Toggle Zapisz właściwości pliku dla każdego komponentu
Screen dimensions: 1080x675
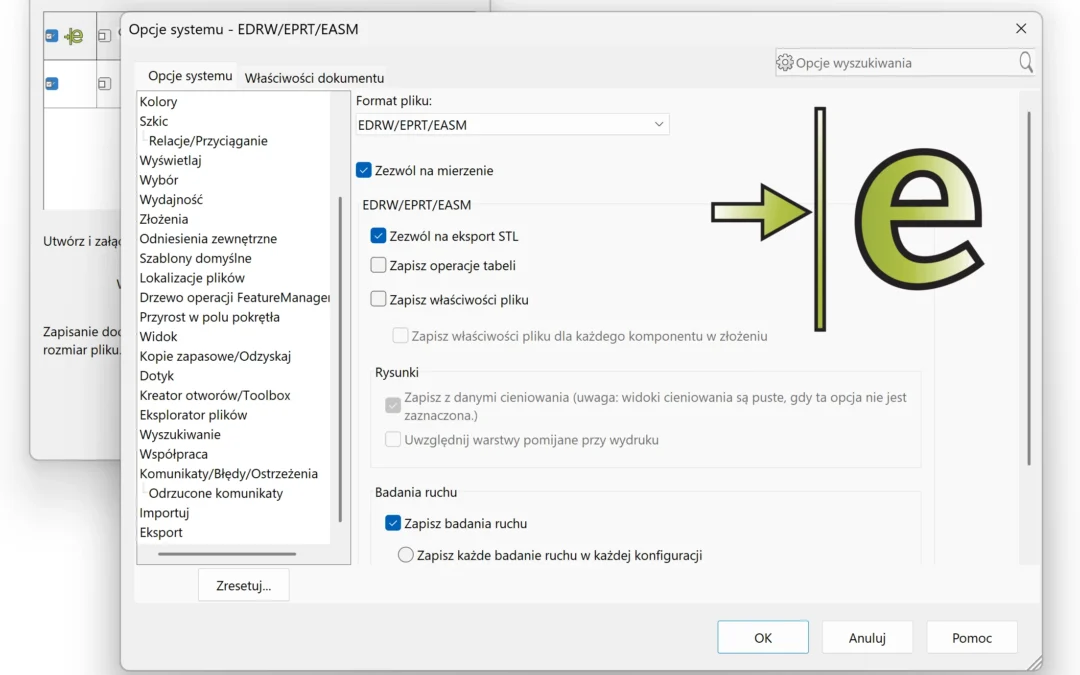(400, 335)
